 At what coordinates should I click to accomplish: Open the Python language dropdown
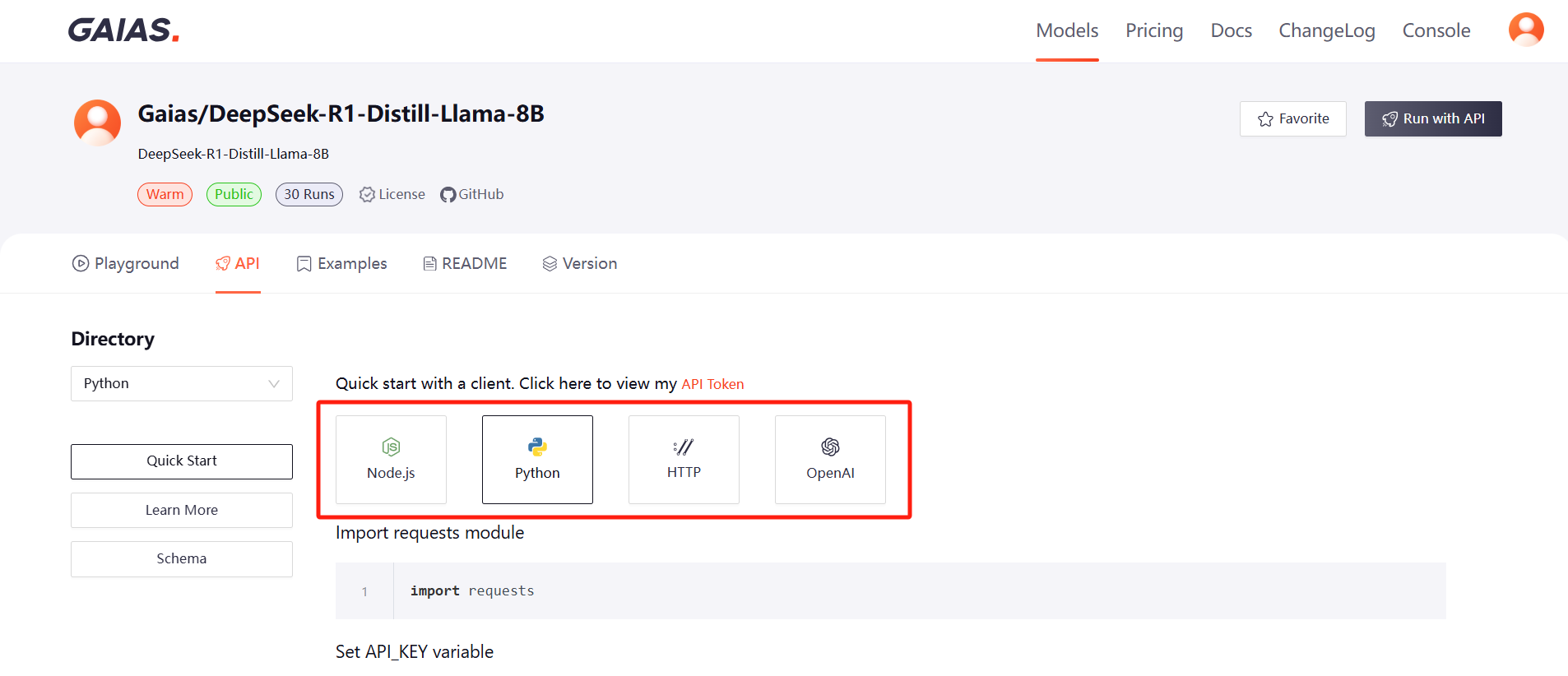tap(181, 383)
